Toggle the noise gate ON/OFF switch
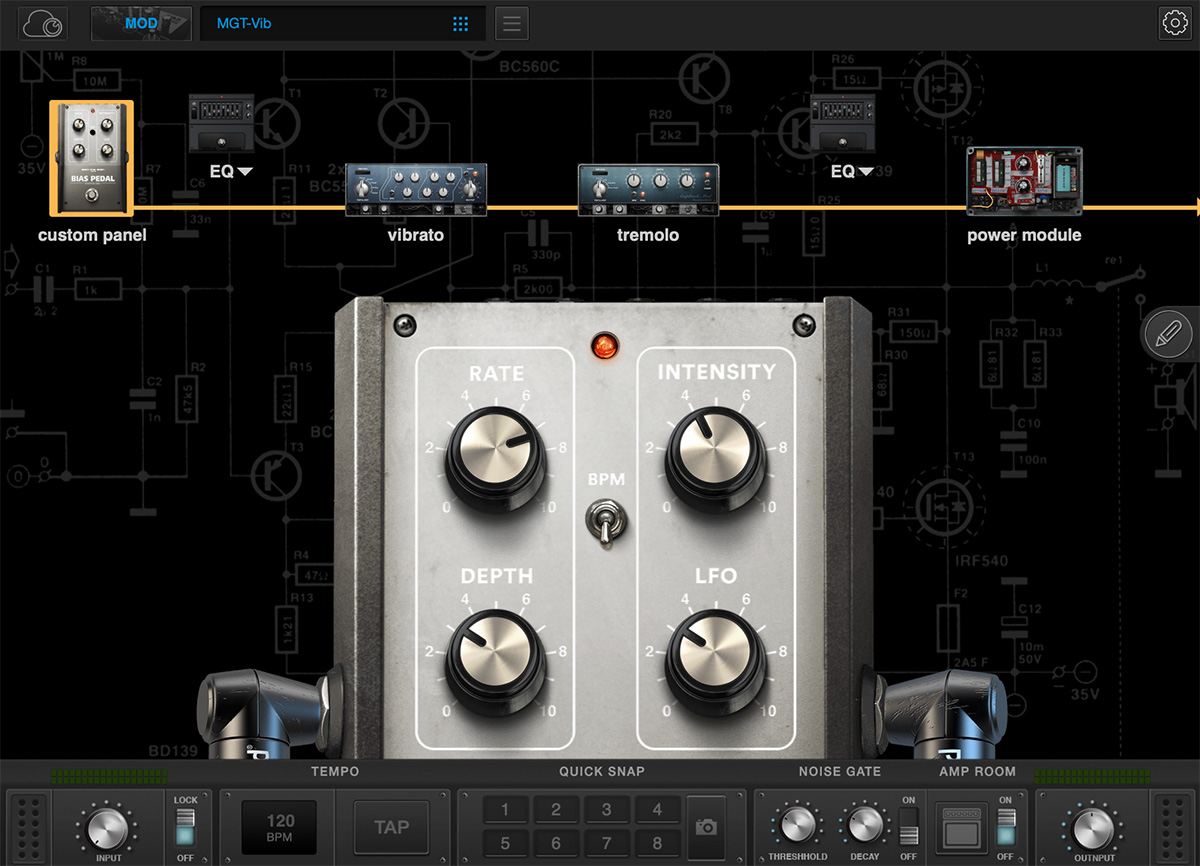This screenshot has height=866, width=1200. click(x=908, y=827)
